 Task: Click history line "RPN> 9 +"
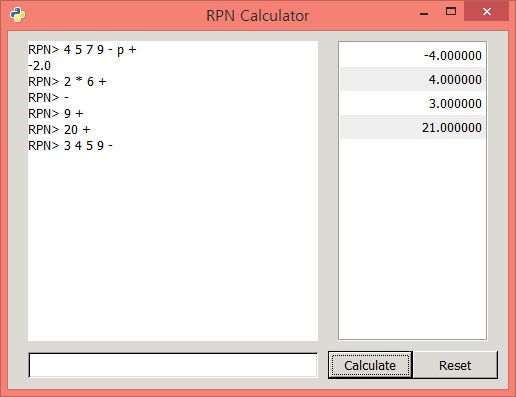[56, 114]
